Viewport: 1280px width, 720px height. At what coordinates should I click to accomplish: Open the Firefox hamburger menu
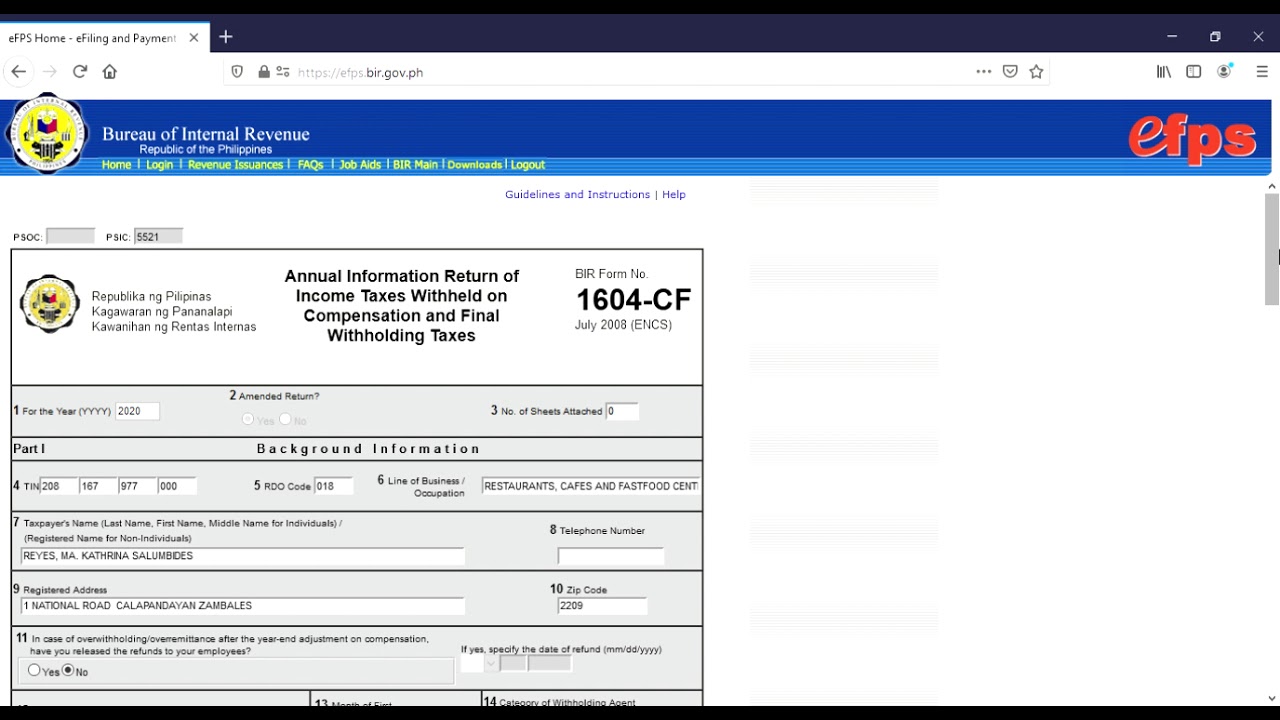coord(1262,72)
